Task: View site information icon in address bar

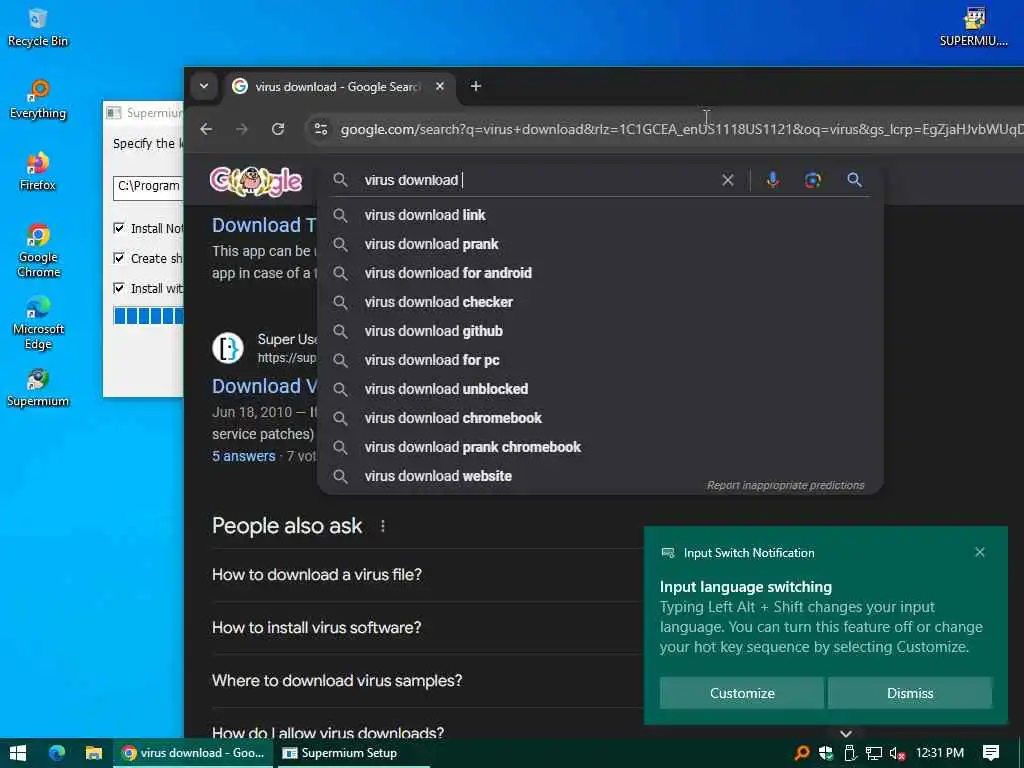Action: (x=321, y=129)
